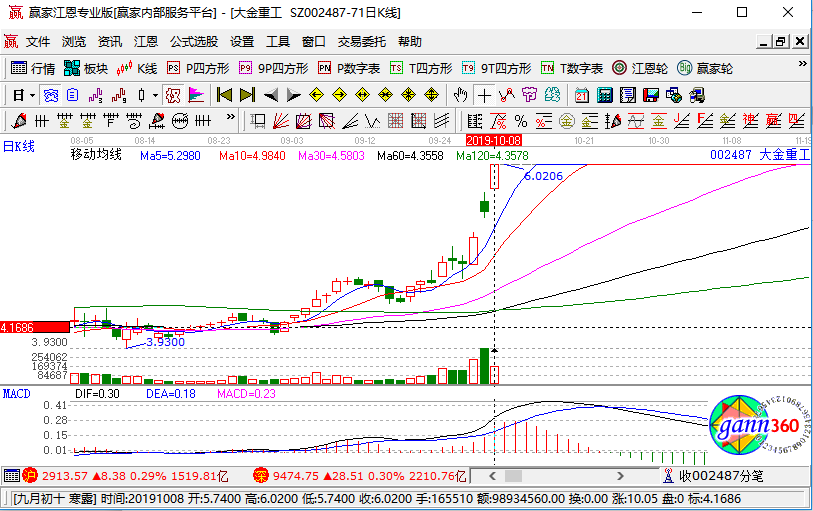Viewport: 813px width, 511px height.
Task: Click the blue stock info clipboard icon
Action: click(x=73, y=95)
